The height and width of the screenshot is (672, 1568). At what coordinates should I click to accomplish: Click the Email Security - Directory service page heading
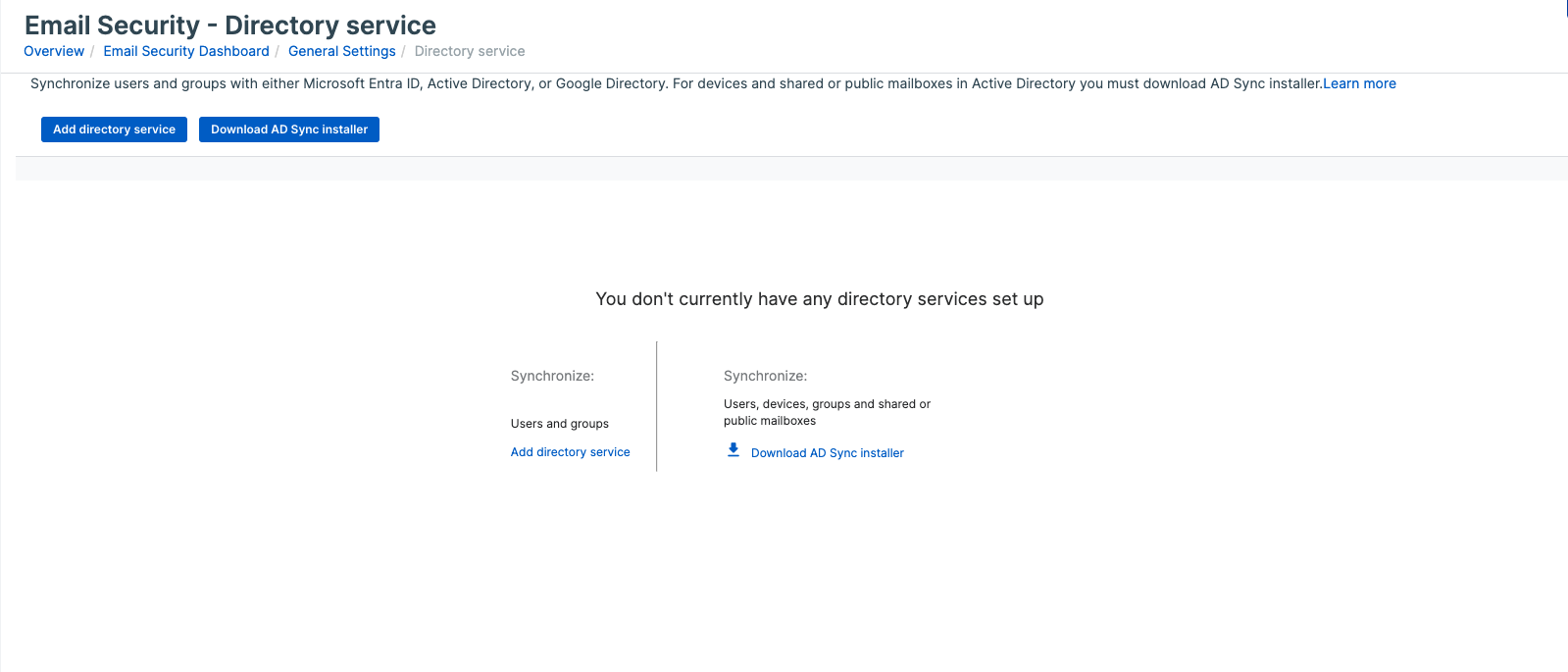click(230, 26)
